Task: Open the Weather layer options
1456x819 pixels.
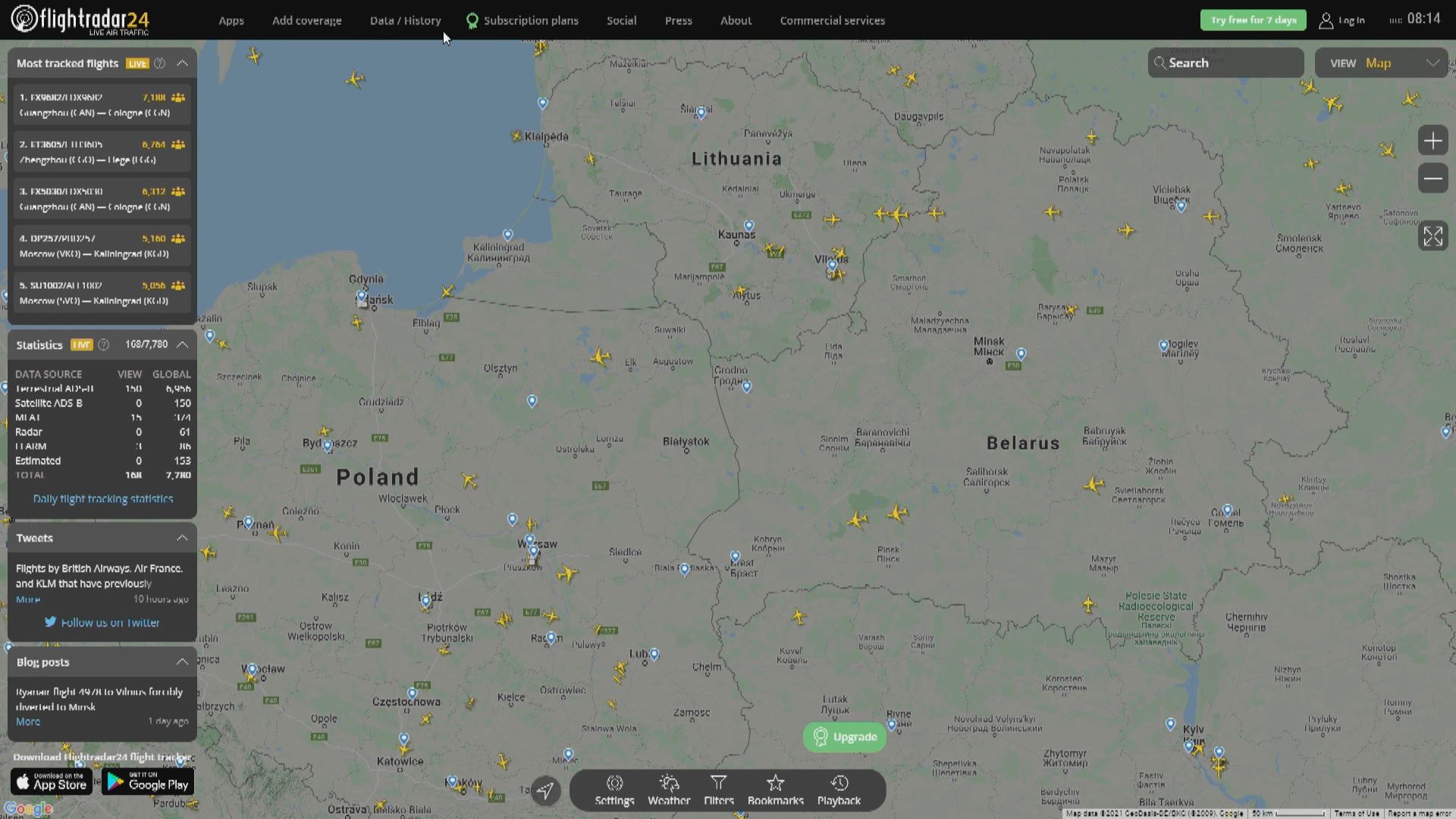Action: (669, 790)
